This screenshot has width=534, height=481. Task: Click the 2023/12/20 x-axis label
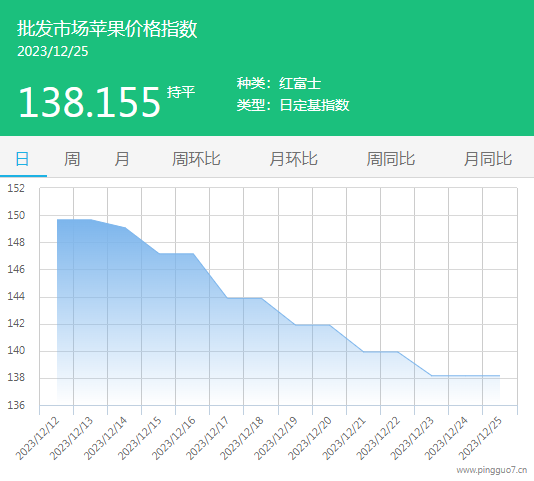point(310,438)
